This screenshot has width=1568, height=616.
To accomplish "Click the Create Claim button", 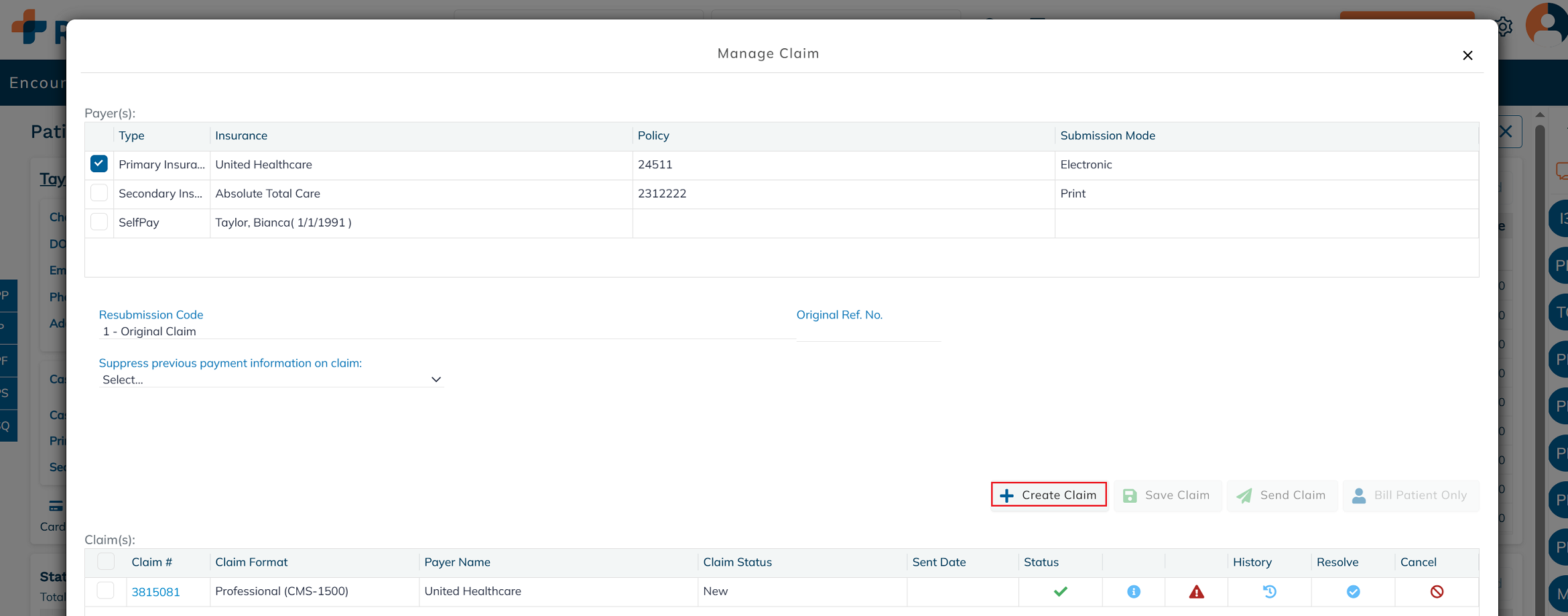I will (x=1049, y=495).
